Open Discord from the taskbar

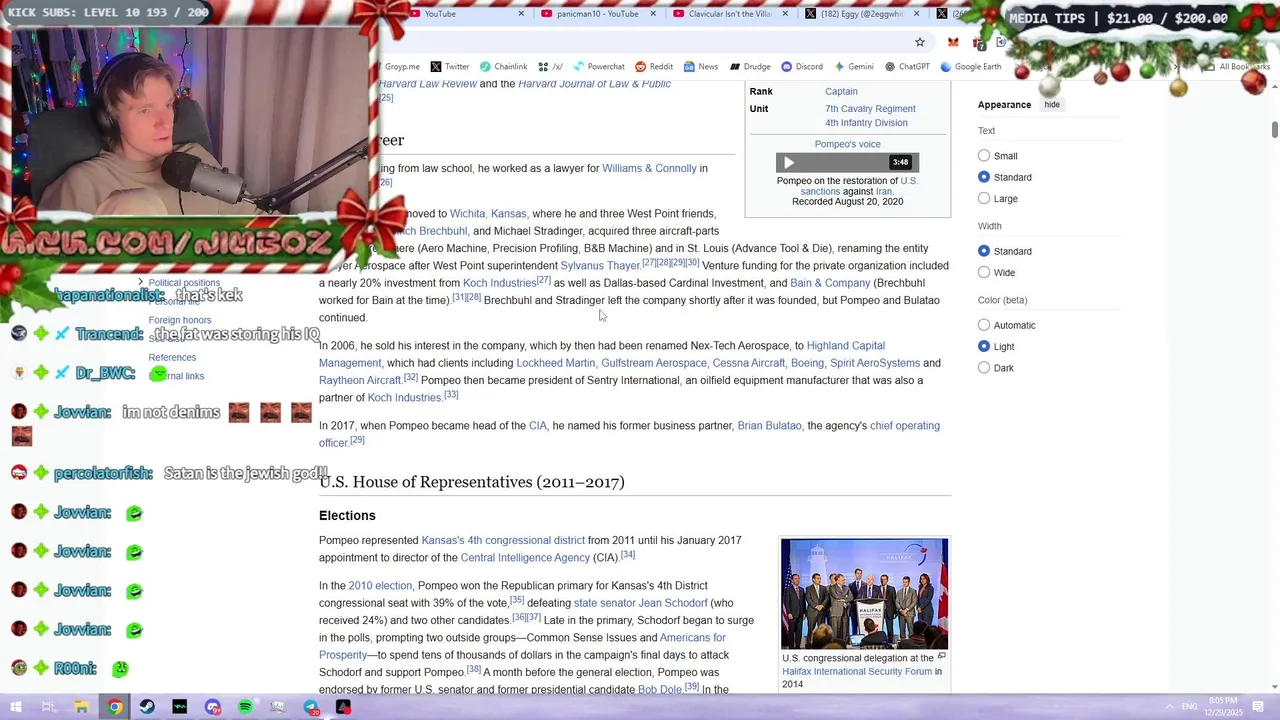tap(213, 707)
